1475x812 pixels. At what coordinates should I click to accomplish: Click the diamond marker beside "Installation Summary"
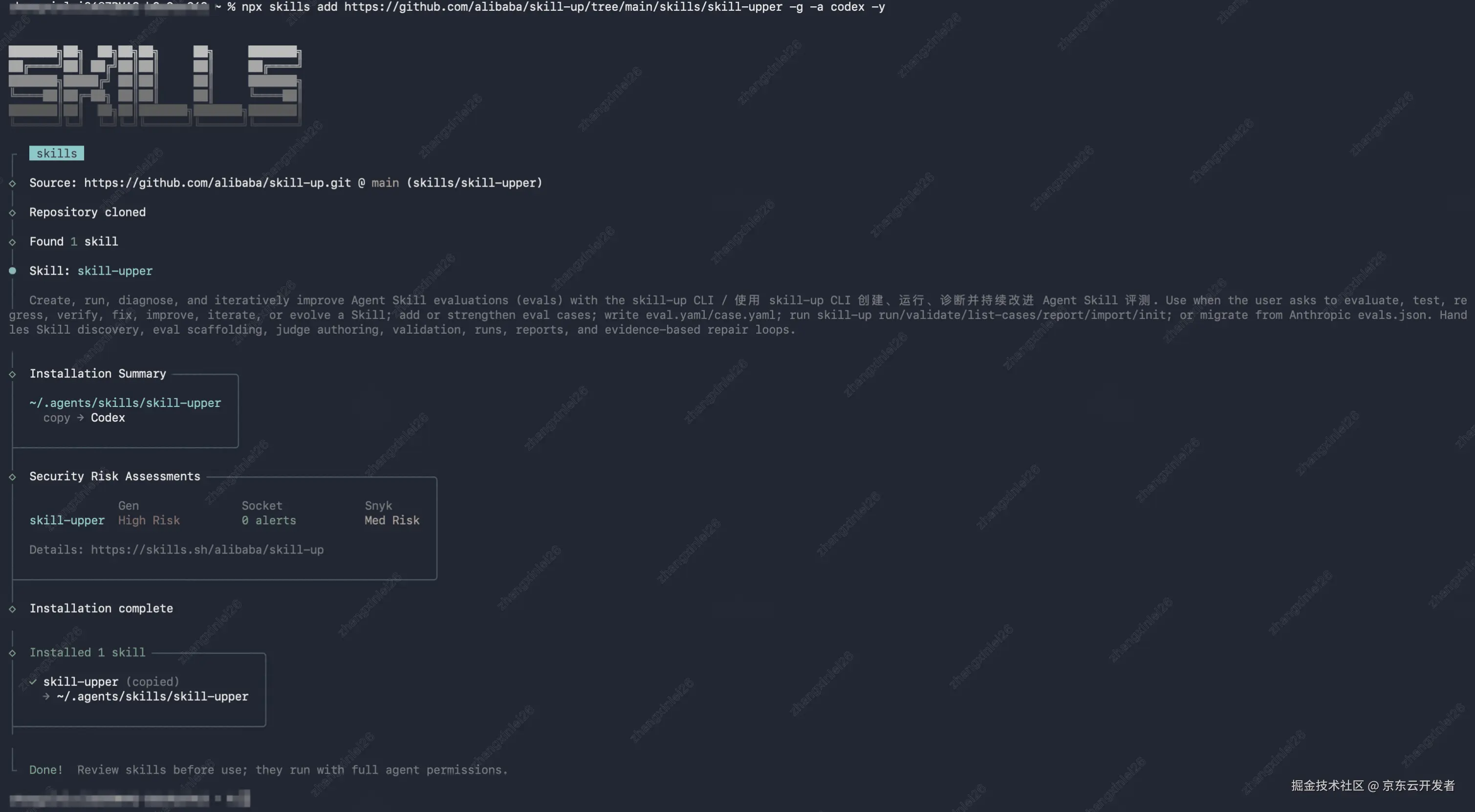12,374
